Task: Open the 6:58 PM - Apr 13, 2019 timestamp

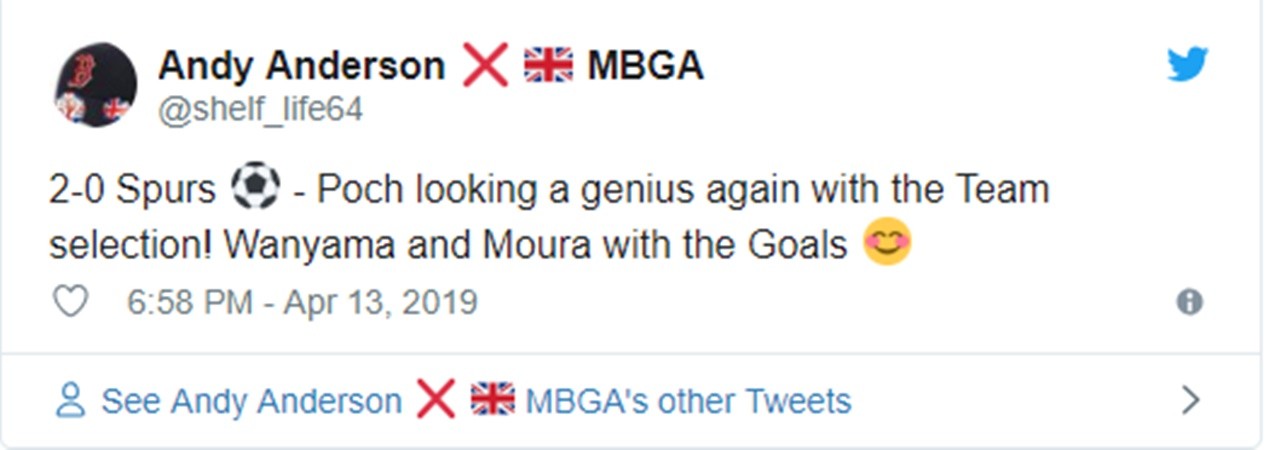Action: point(302,302)
